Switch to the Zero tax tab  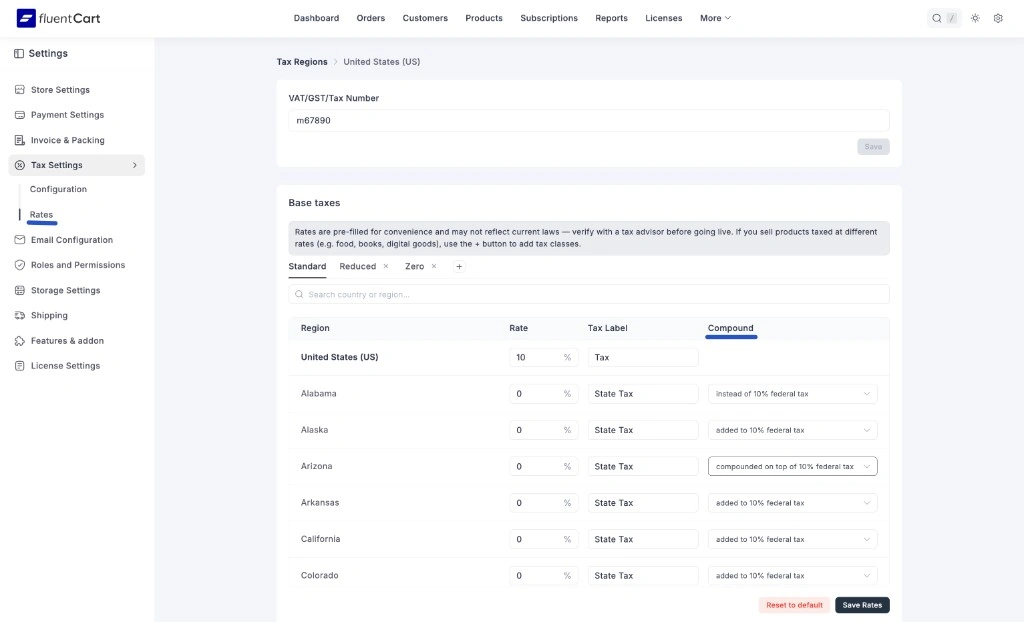(415, 267)
